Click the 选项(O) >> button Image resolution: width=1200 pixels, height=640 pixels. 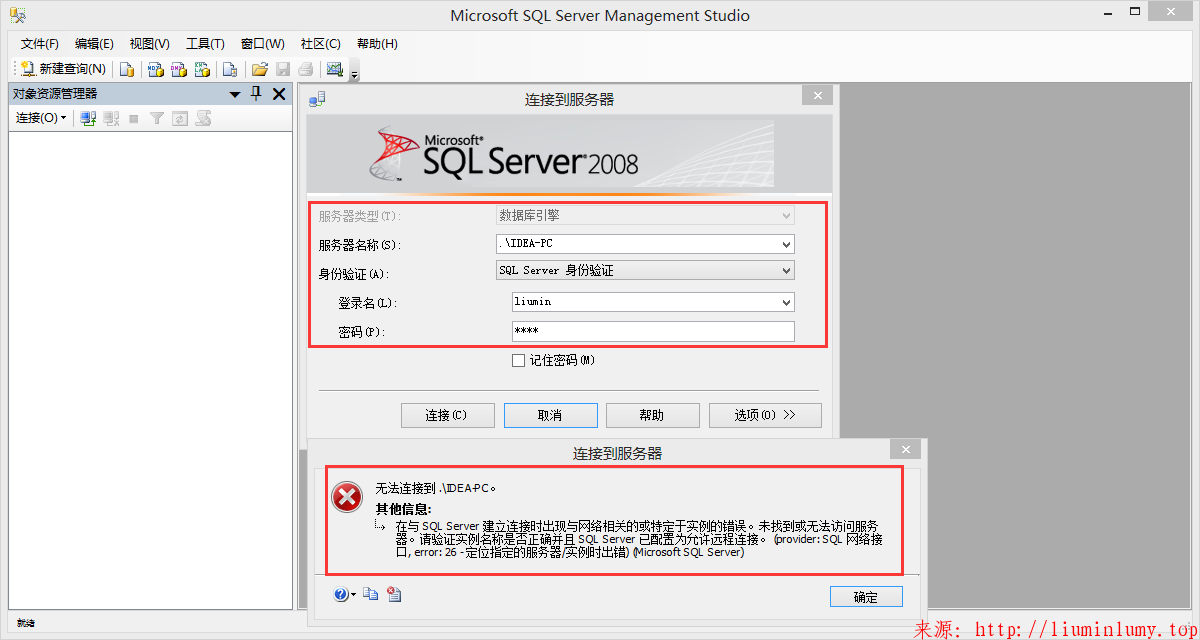765,415
